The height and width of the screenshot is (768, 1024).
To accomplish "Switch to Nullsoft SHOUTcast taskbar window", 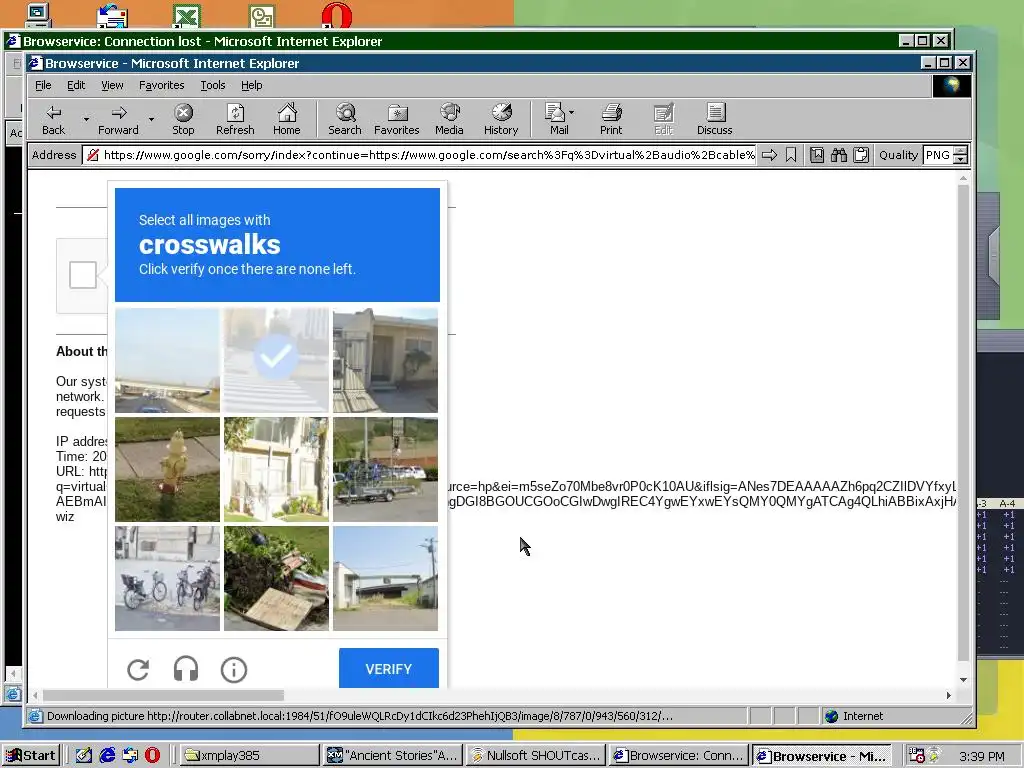I will 536,756.
